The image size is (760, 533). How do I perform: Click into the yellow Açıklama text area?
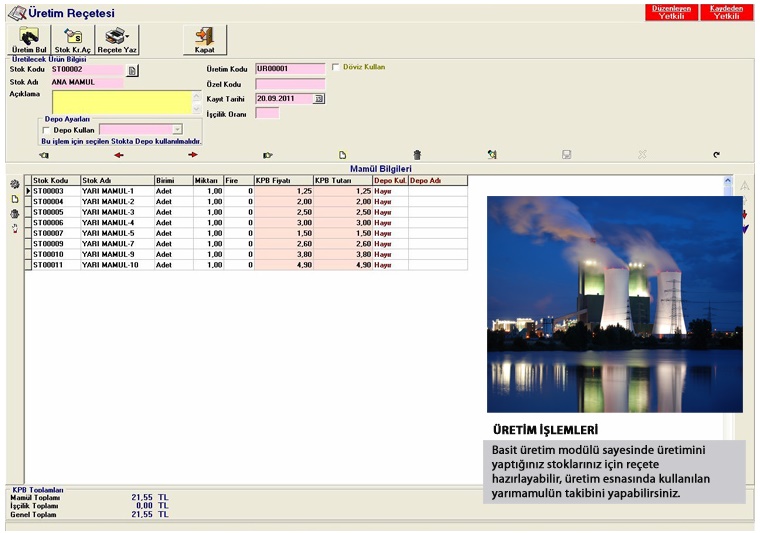[120, 101]
